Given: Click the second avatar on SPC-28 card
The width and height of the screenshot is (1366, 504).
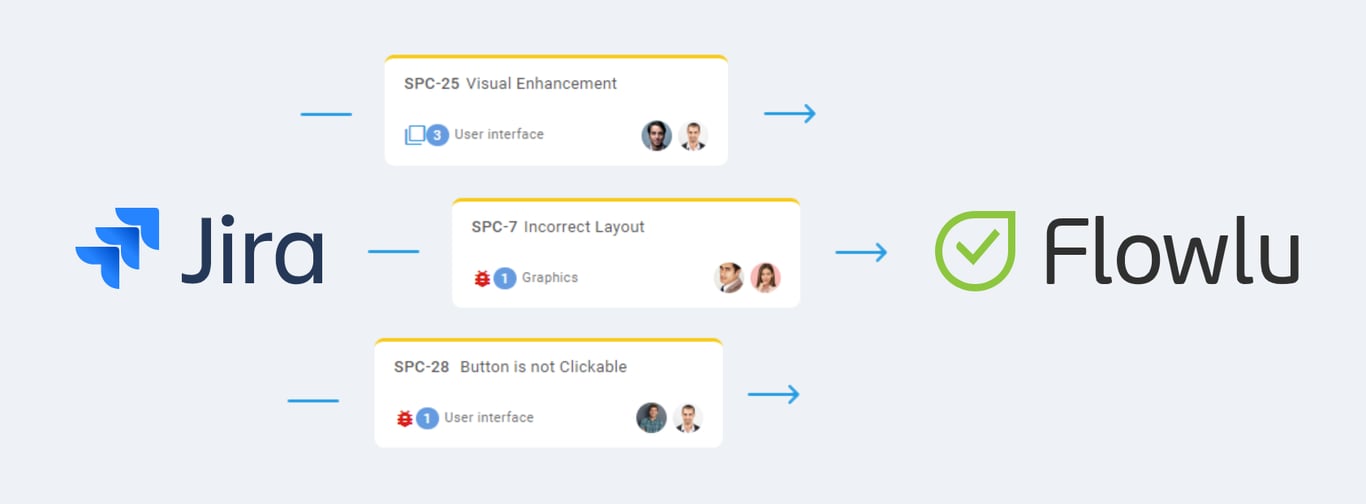Looking at the screenshot, I should (688, 418).
